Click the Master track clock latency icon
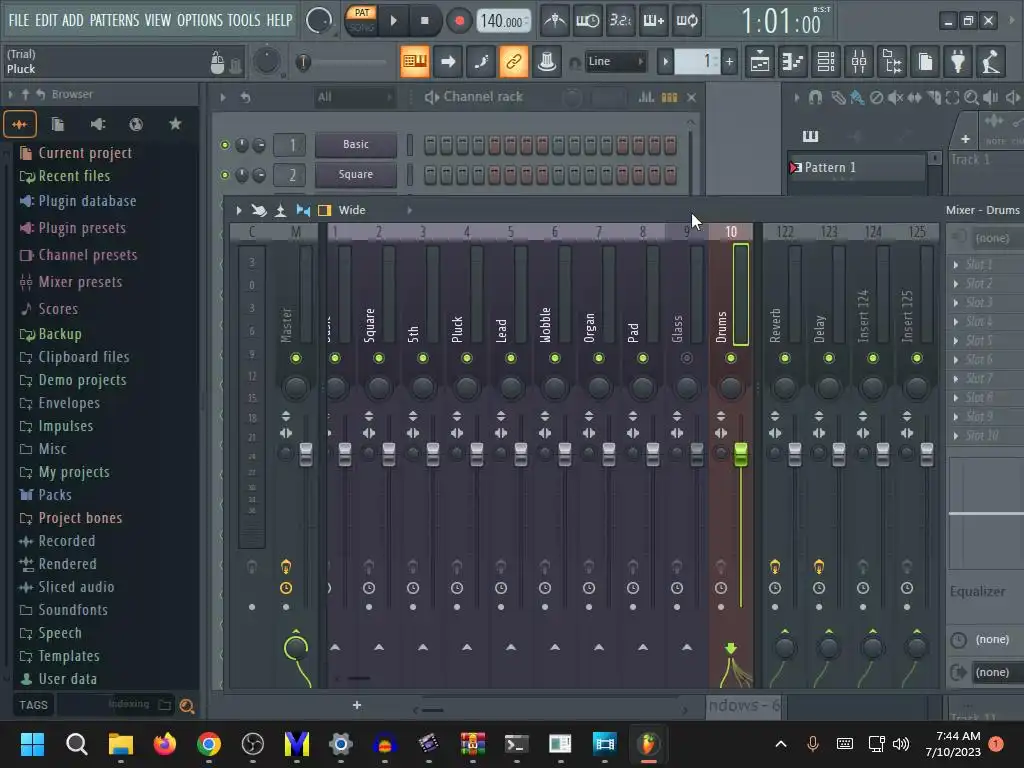 click(x=286, y=588)
